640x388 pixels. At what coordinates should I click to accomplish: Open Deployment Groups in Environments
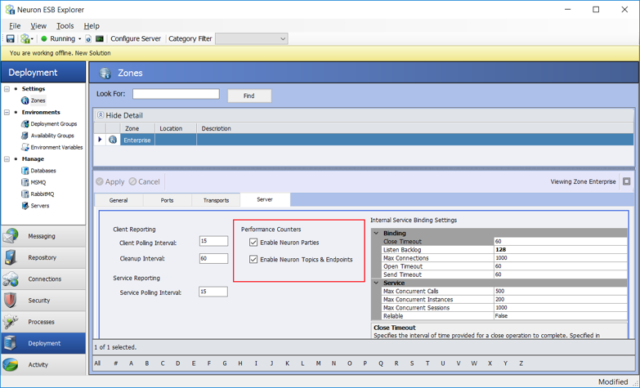click(x=53, y=124)
